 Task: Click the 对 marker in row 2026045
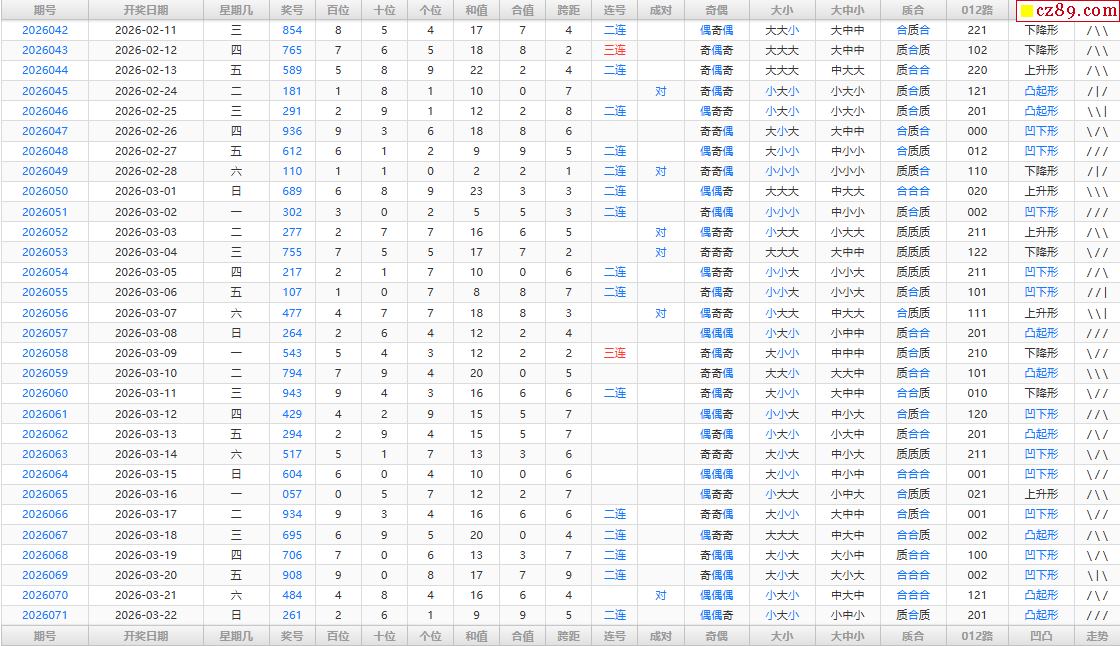660,91
